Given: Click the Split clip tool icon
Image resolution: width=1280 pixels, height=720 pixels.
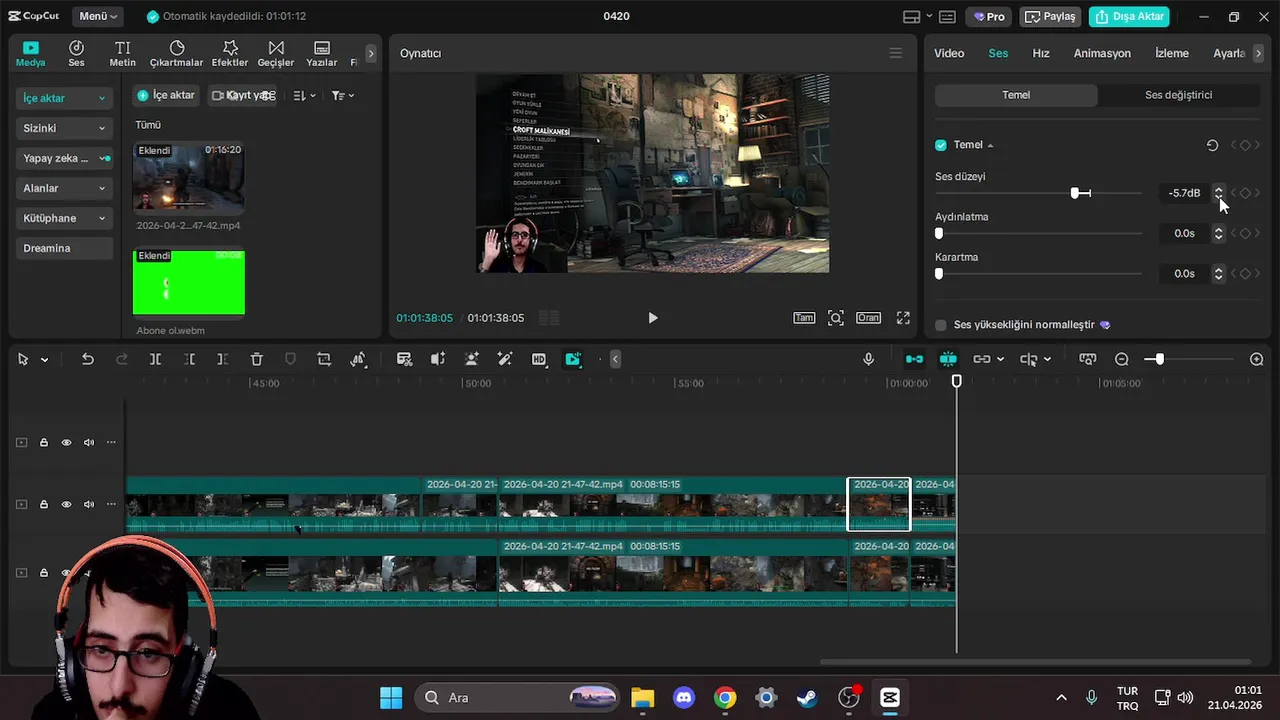Looking at the screenshot, I should coord(155,359).
